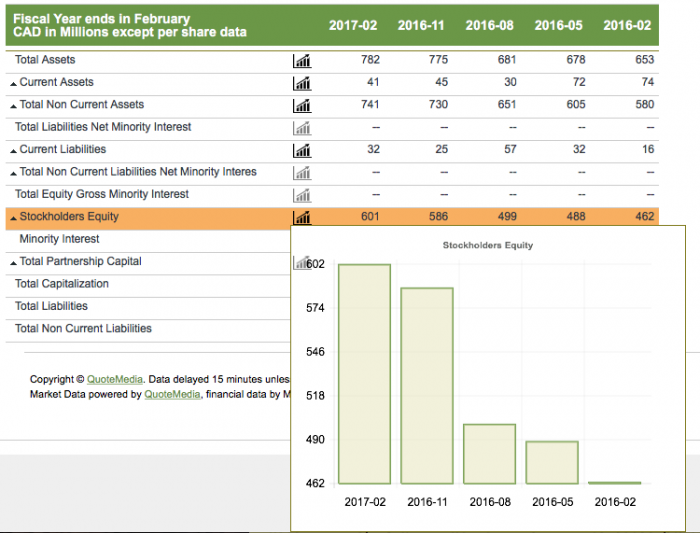Open the QuoteMedia copyright link
This screenshot has width=700, height=533.
tap(114, 379)
